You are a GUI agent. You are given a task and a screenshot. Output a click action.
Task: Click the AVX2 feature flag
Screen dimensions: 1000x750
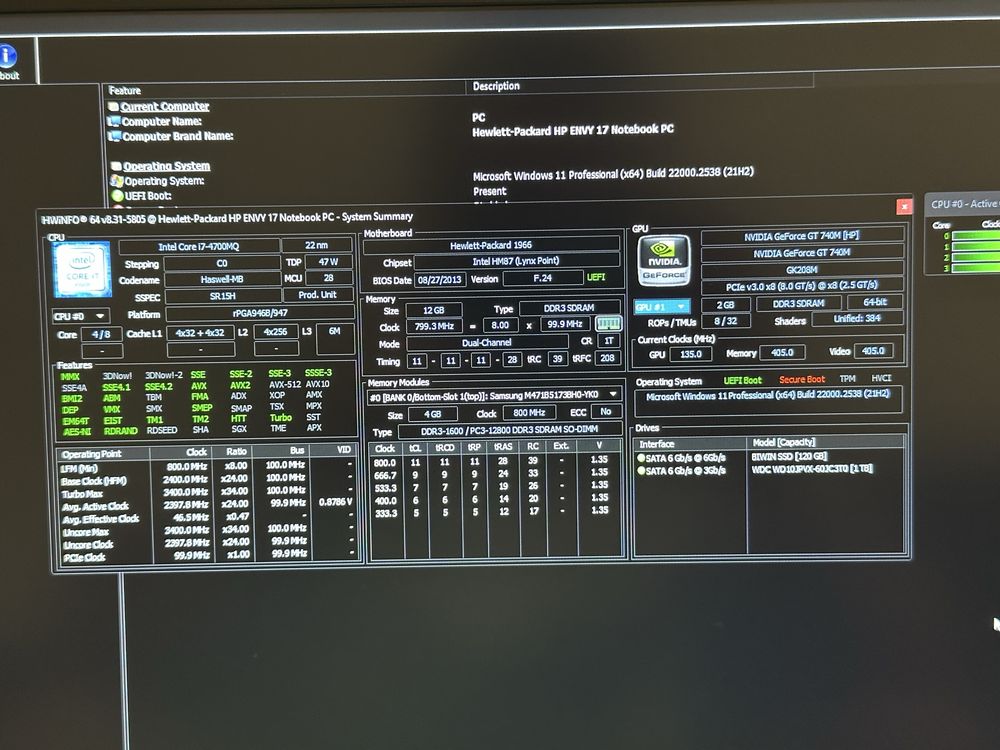[x=240, y=385]
